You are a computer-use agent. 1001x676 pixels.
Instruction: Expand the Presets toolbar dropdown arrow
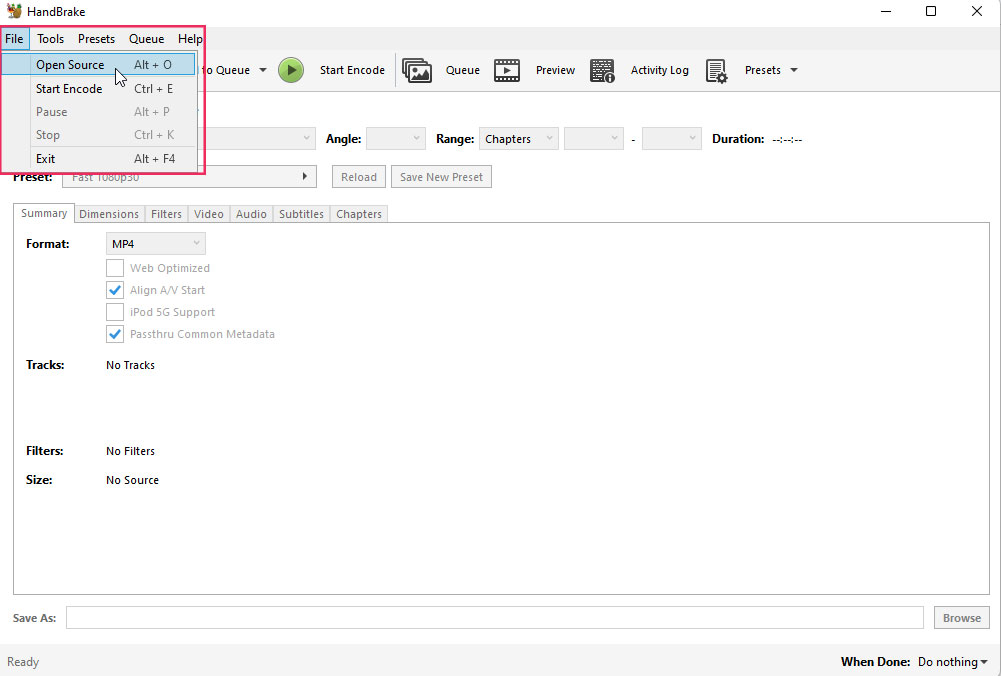794,70
